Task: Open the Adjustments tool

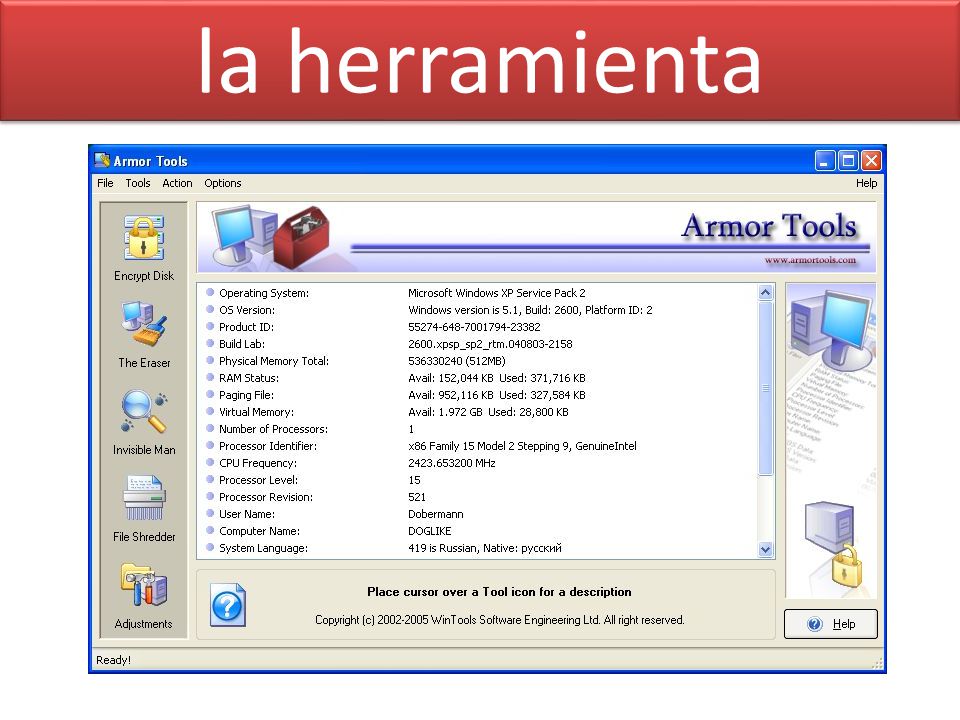Action: point(144,596)
